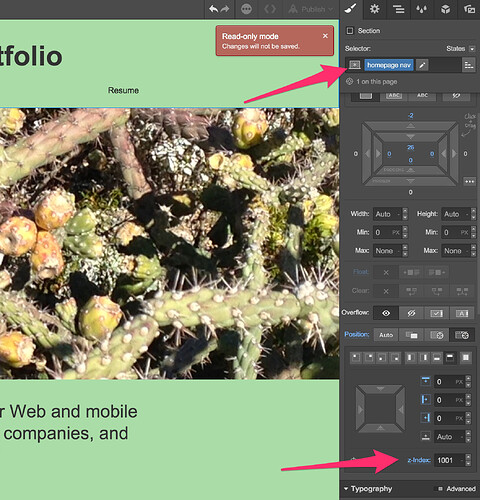Click the z-index input field
Screen dimensions: 480x500
[449, 460]
